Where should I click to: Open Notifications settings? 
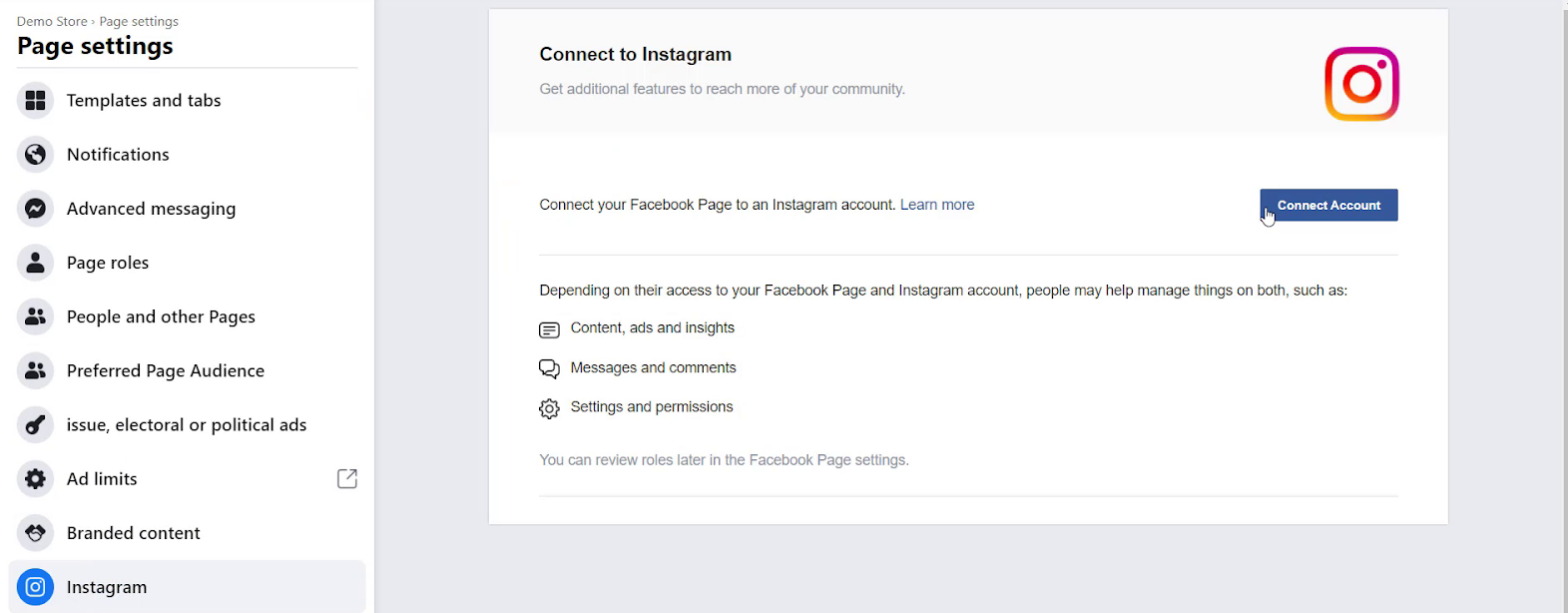click(188, 155)
